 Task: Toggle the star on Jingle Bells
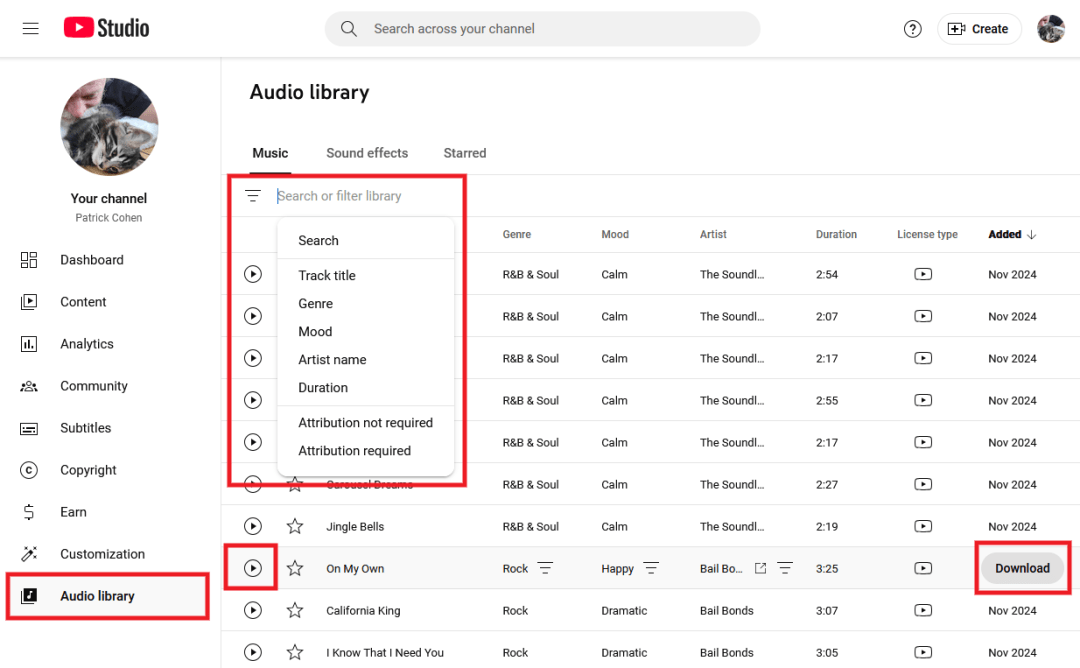[295, 526]
